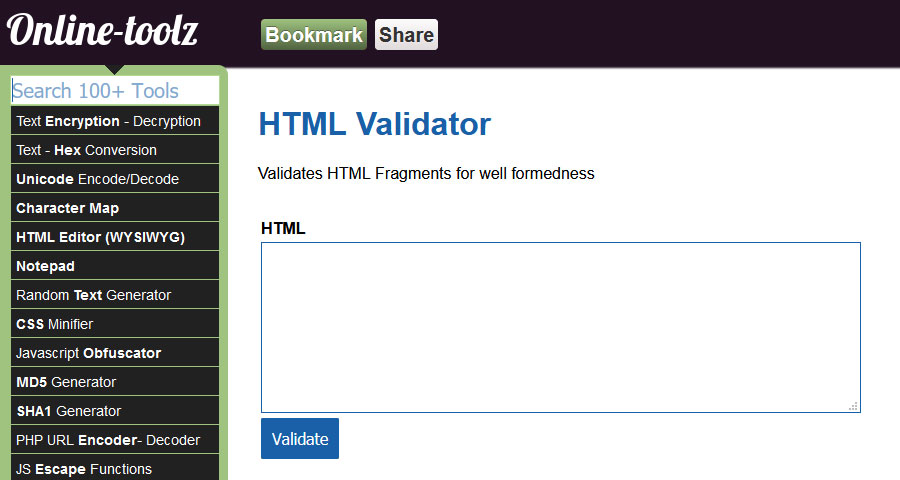Viewport: 900px width, 480px height.
Task: Select CSS Minifier from sidebar
Action: [x=115, y=324]
